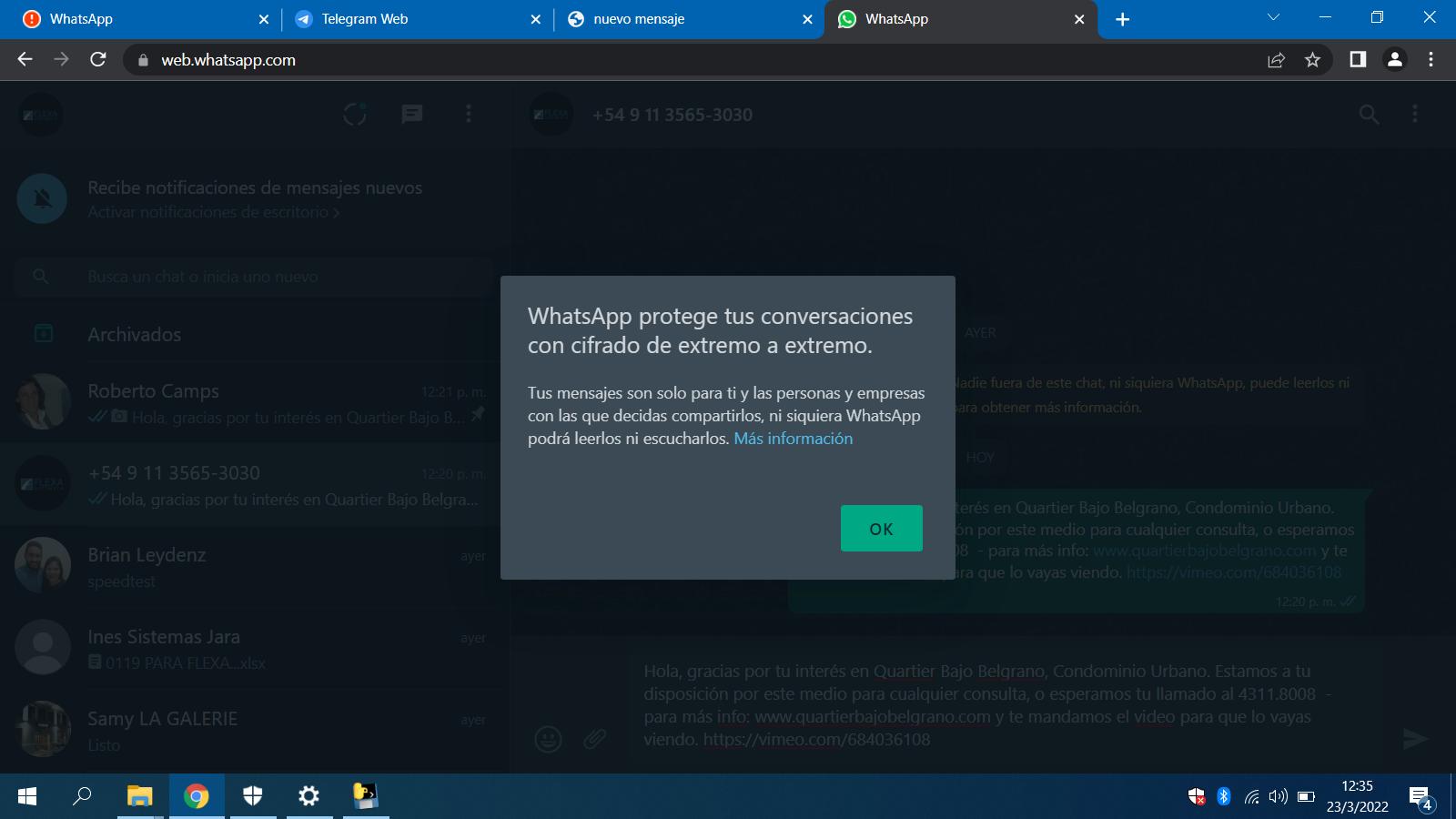Image resolution: width=1456 pixels, height=819 pixels.
Task: Open the Roberto Camps chat
Action: pyautogui.click(x=255, y=402)
